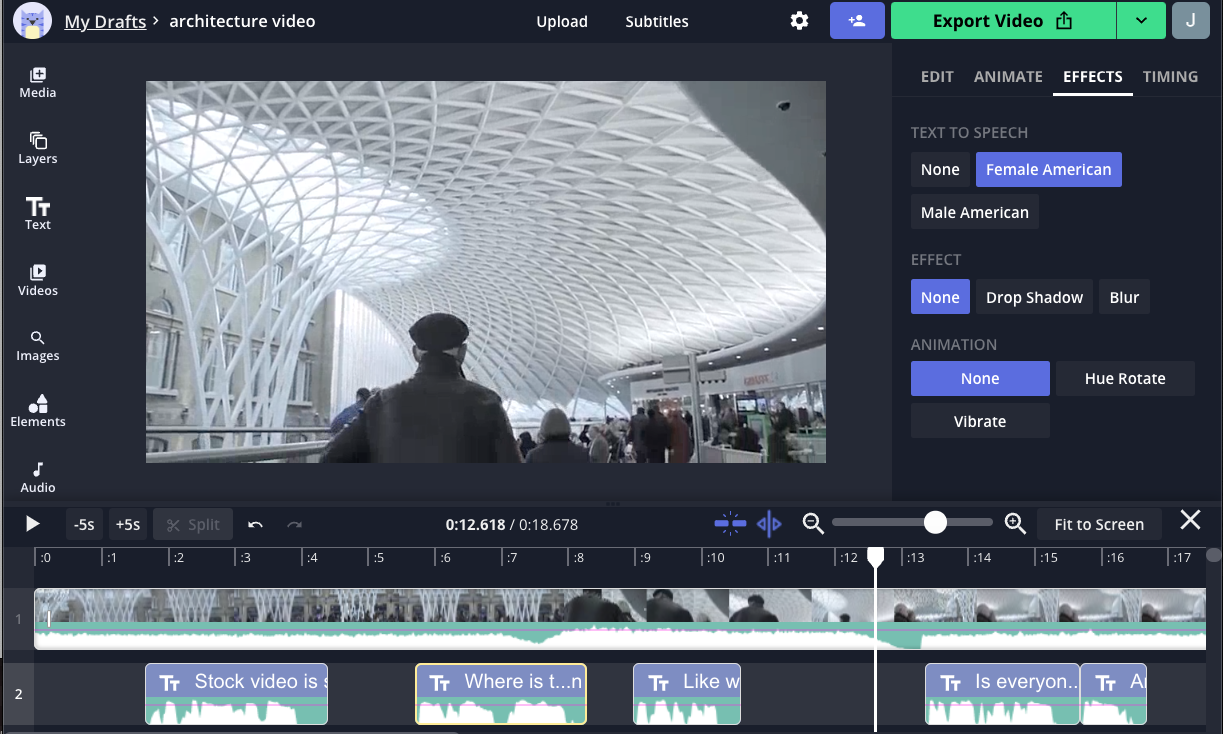
Task: Select Male American text to speech voice
Action: [974, 212]
